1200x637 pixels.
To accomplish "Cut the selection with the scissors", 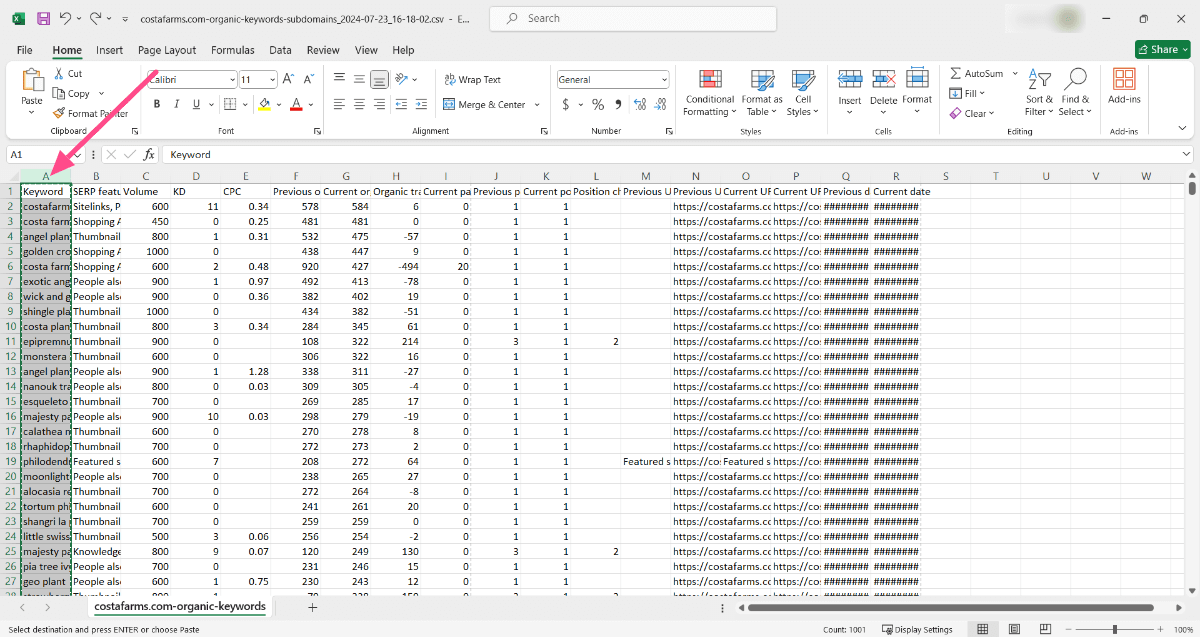I will (68, 74).
